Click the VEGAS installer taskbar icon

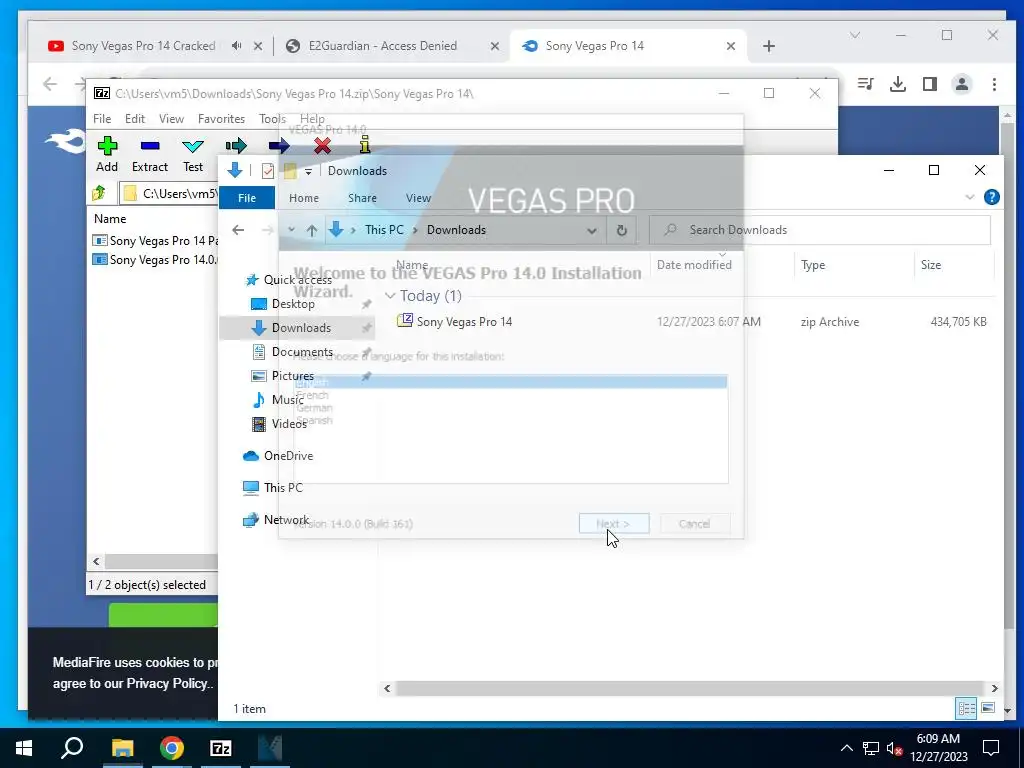270,748
